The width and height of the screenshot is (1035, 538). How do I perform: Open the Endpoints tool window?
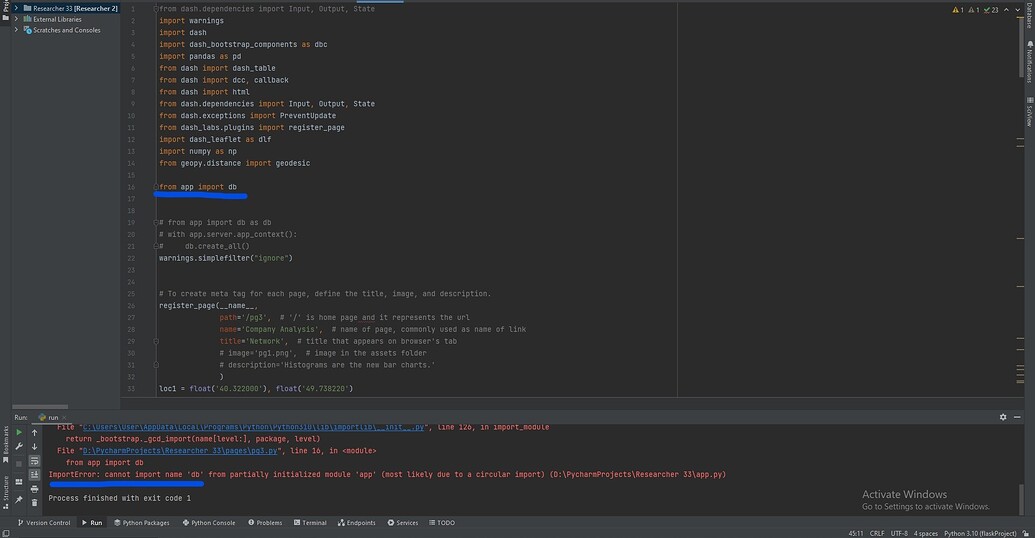pyautogui.click(x=356, y=523)
